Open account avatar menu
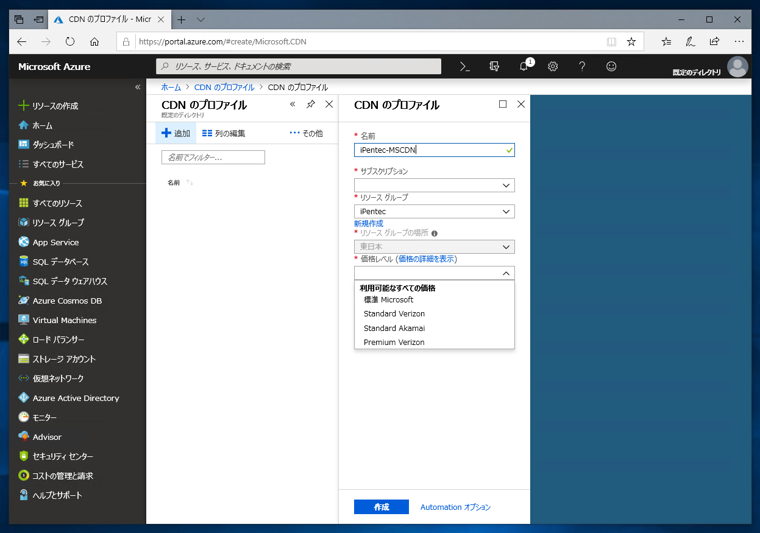The width and height of the screenshot is (760, 533). (737, 67)
